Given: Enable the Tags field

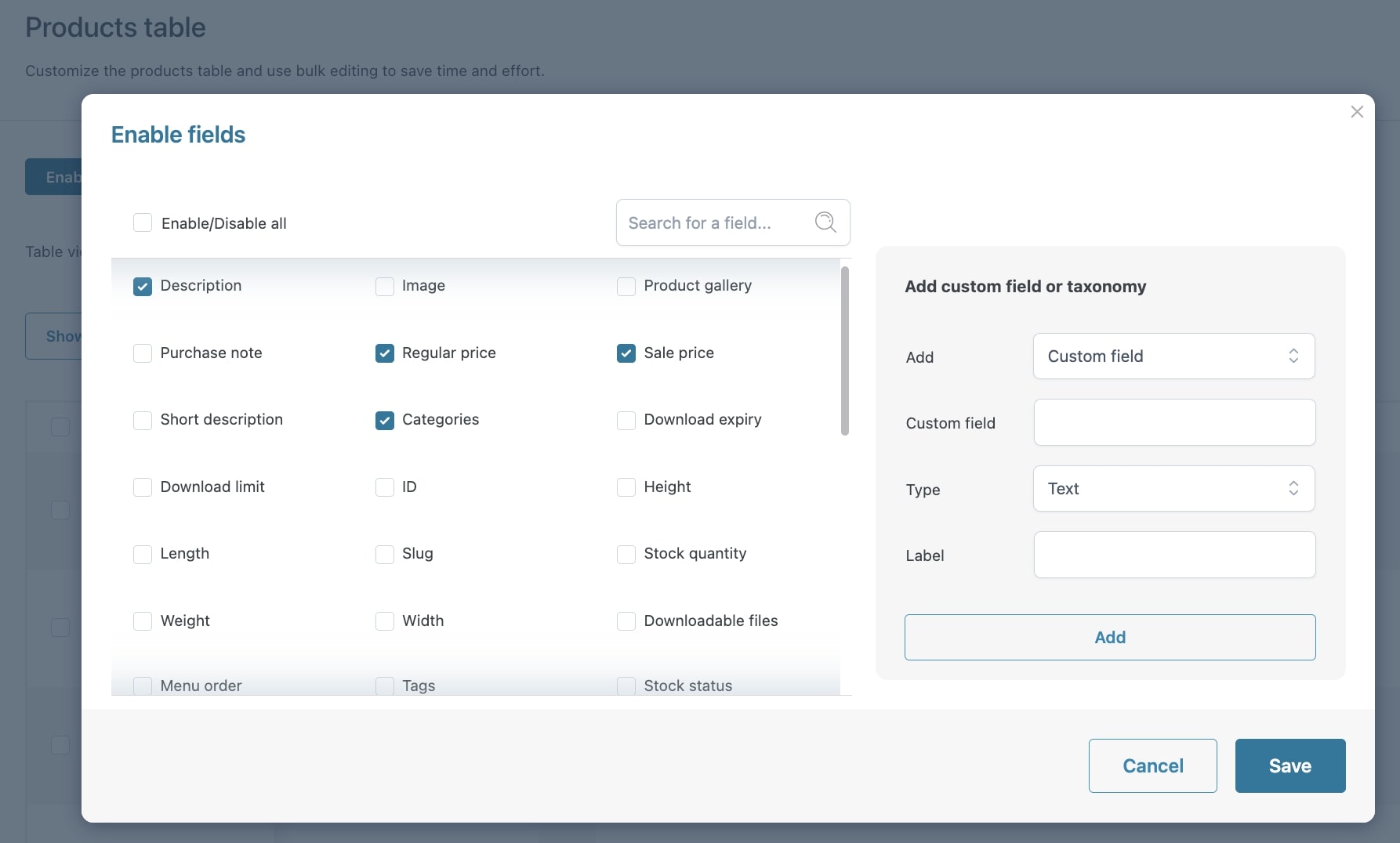Looking at the screenshot, I should tap(385, 686).
